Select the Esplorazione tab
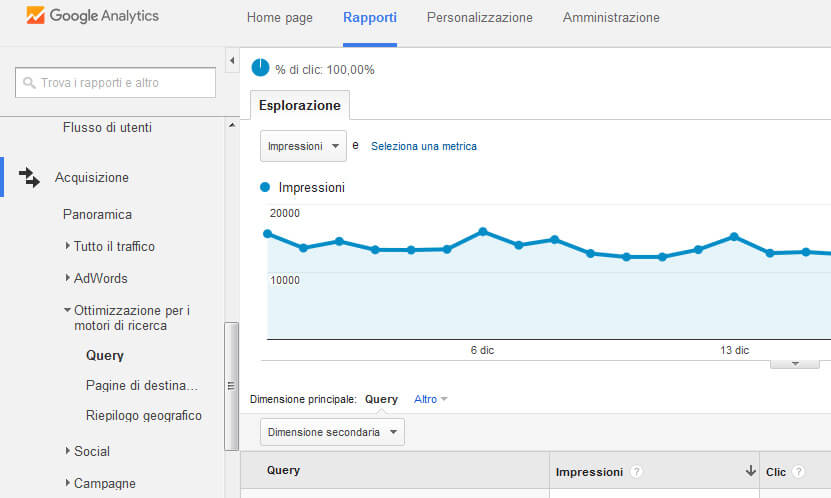831x498 pixels. coord(299,105)
